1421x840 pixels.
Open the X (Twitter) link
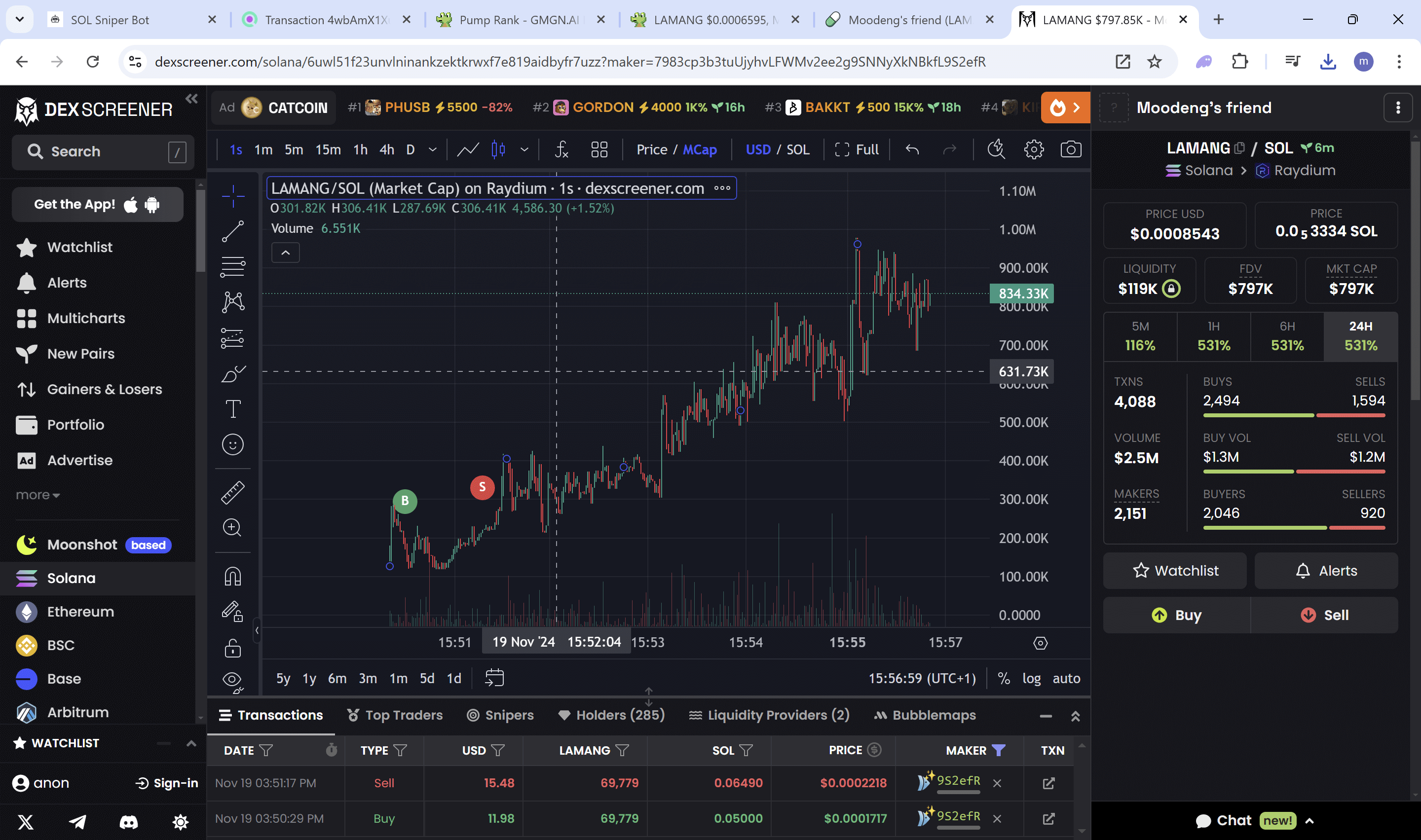[26, 821]
